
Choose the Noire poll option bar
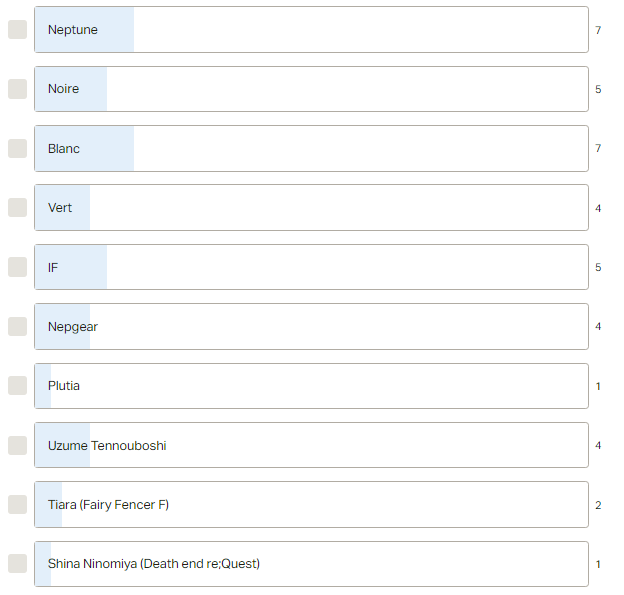[x=311, y=89]
